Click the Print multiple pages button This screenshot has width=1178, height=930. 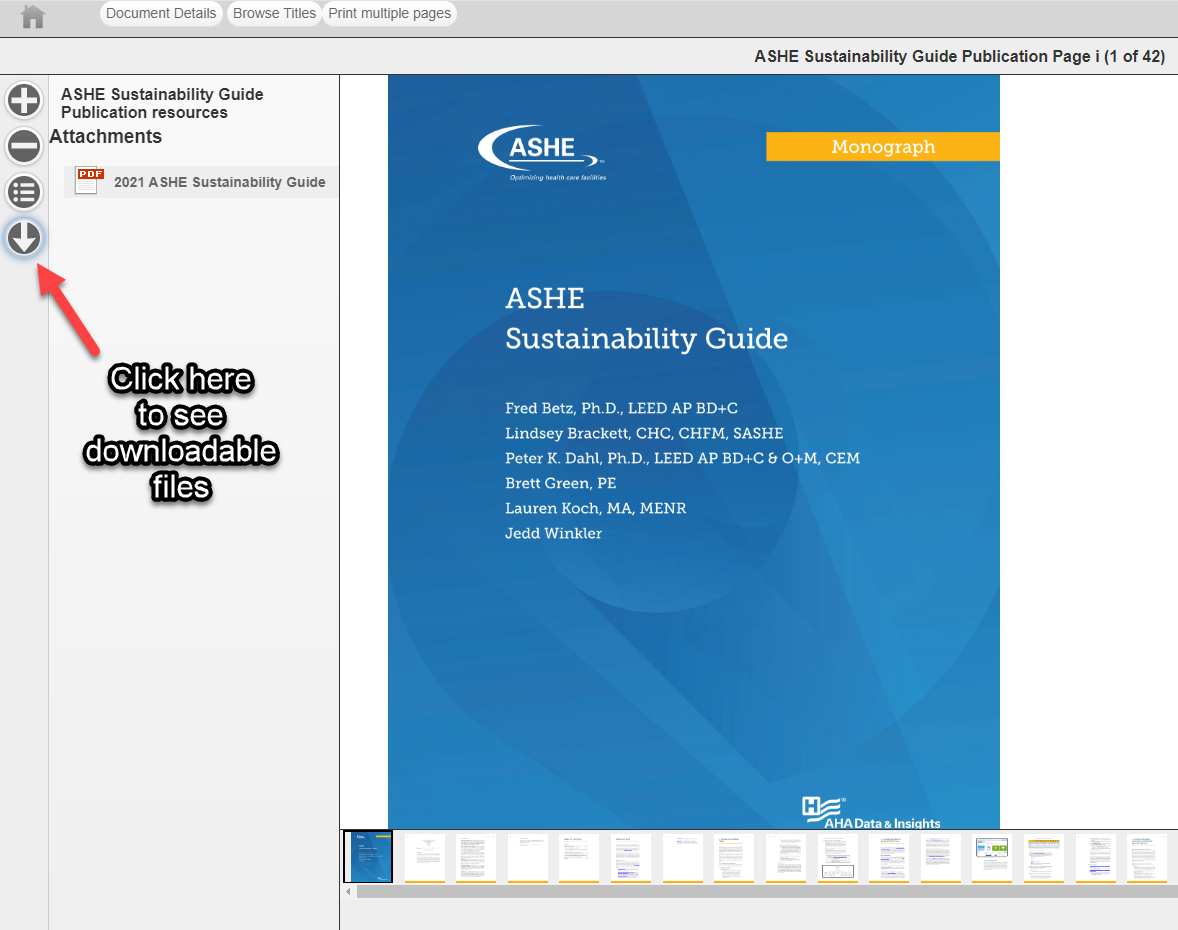pyautogui.click(x=389, y=13)
